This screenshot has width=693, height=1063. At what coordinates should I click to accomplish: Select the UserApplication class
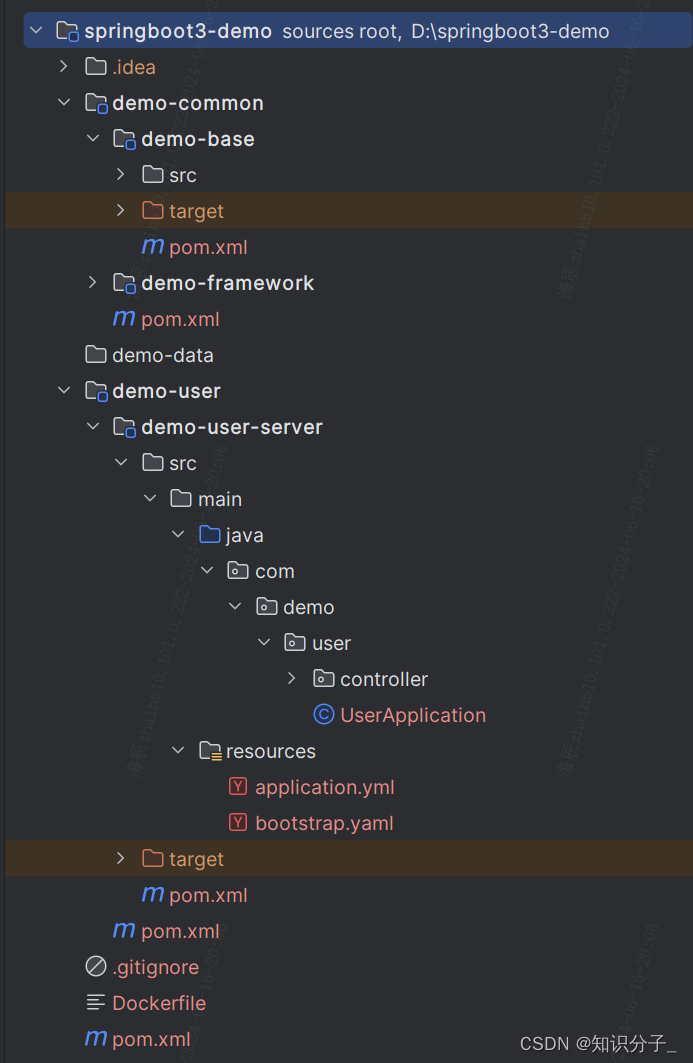pyautogui.click(x=413, y=715)
